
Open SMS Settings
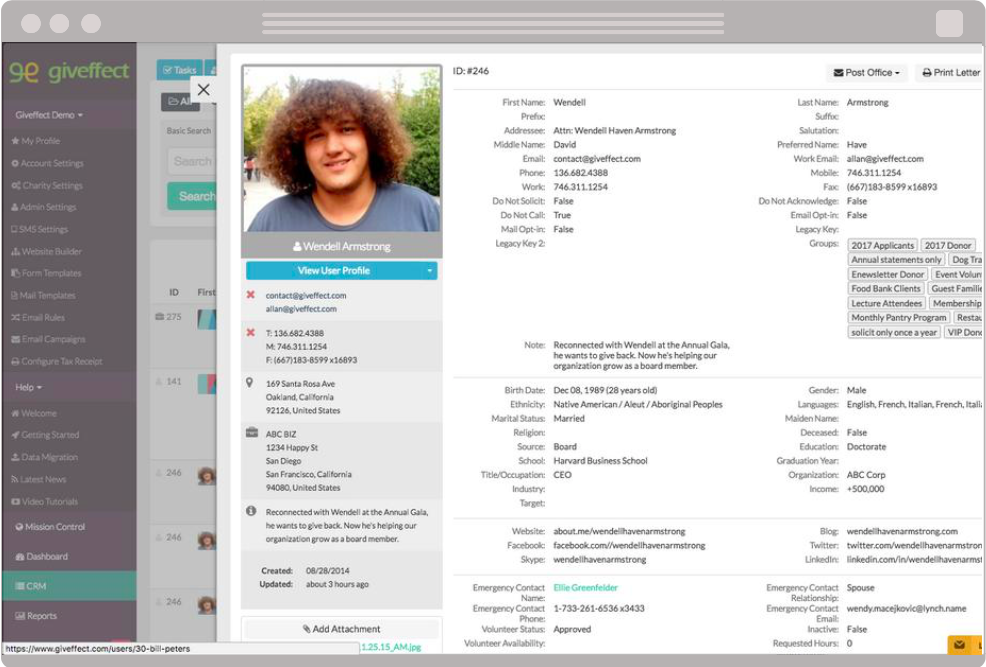tap(39, 229)
